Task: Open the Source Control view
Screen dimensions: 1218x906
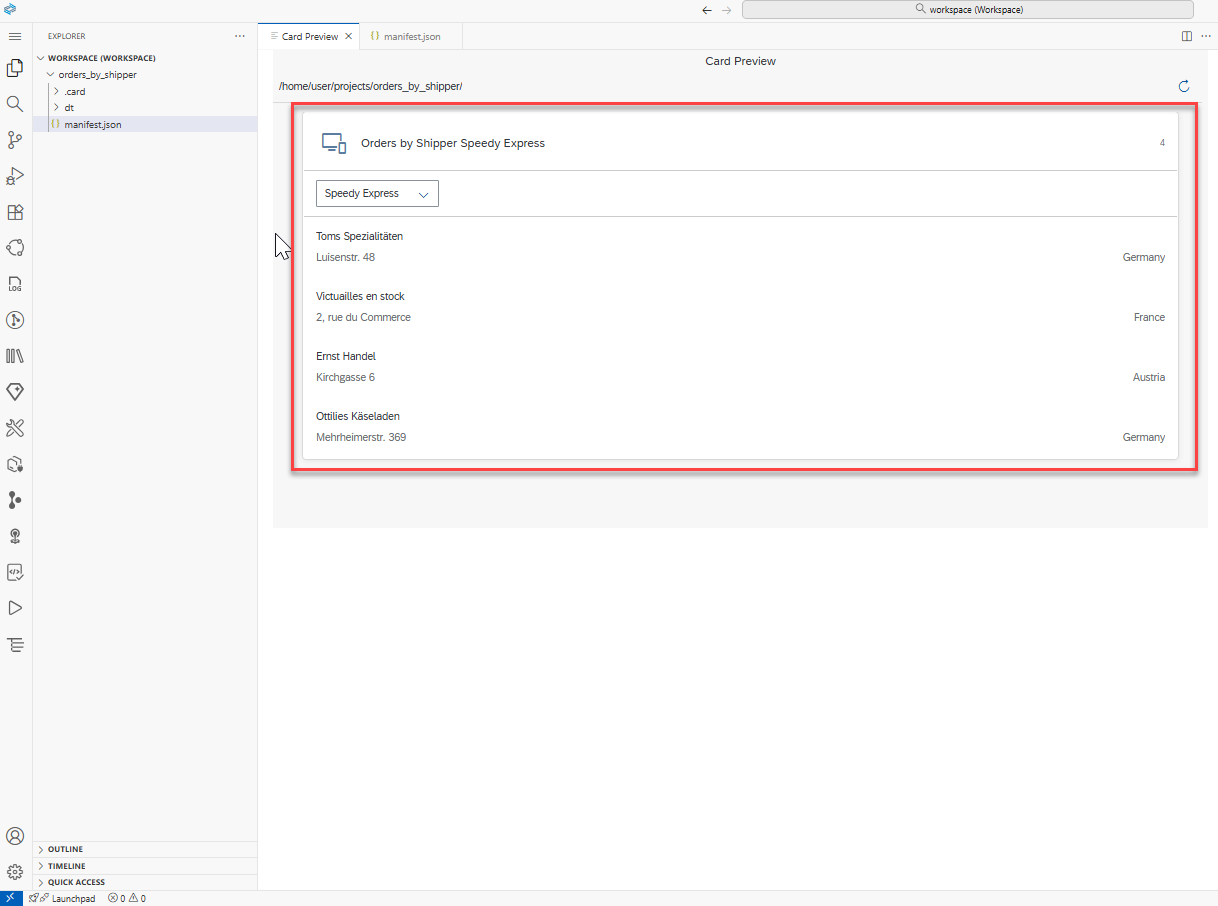Action: (x=15, y=140)
